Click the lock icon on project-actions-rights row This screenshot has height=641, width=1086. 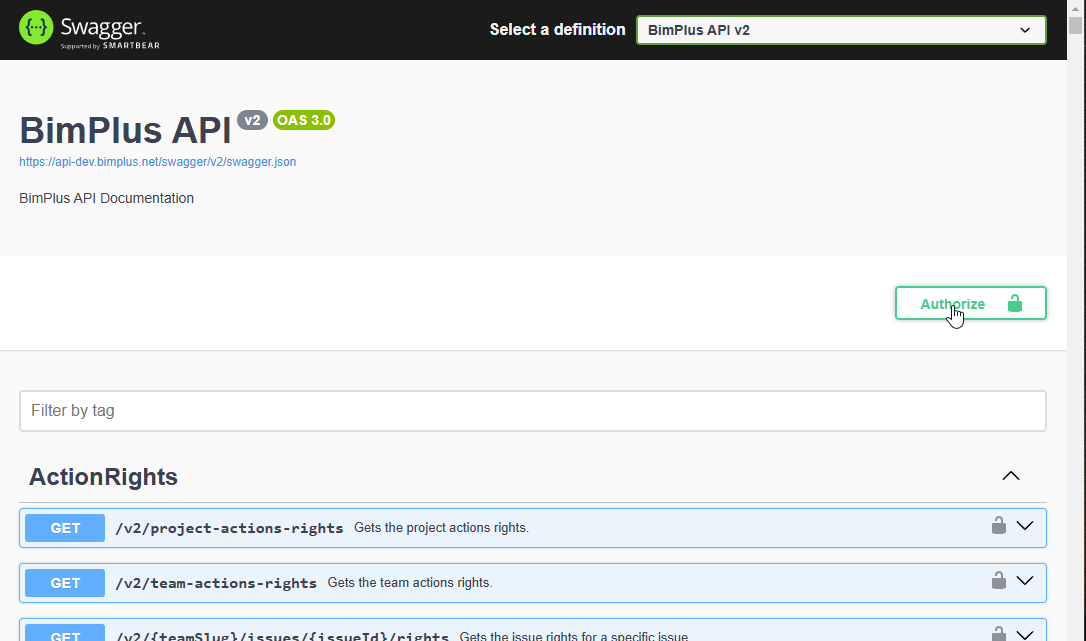998,525
